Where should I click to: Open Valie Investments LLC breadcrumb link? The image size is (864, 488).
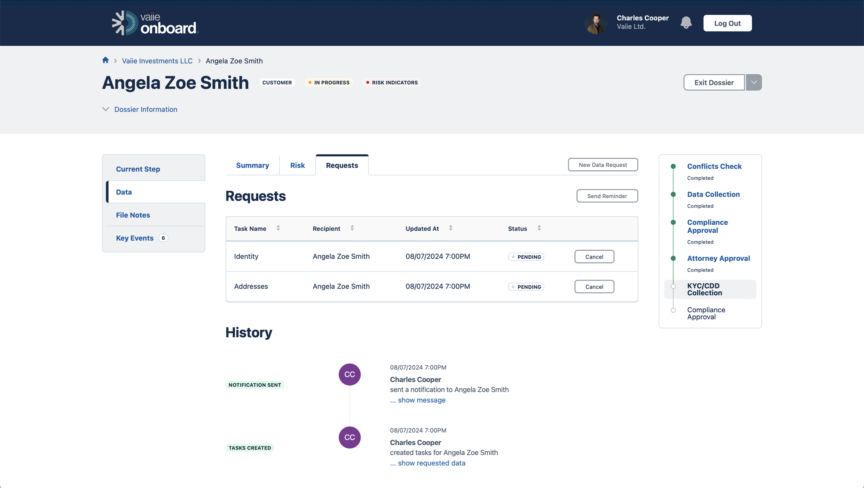[158, 61]
